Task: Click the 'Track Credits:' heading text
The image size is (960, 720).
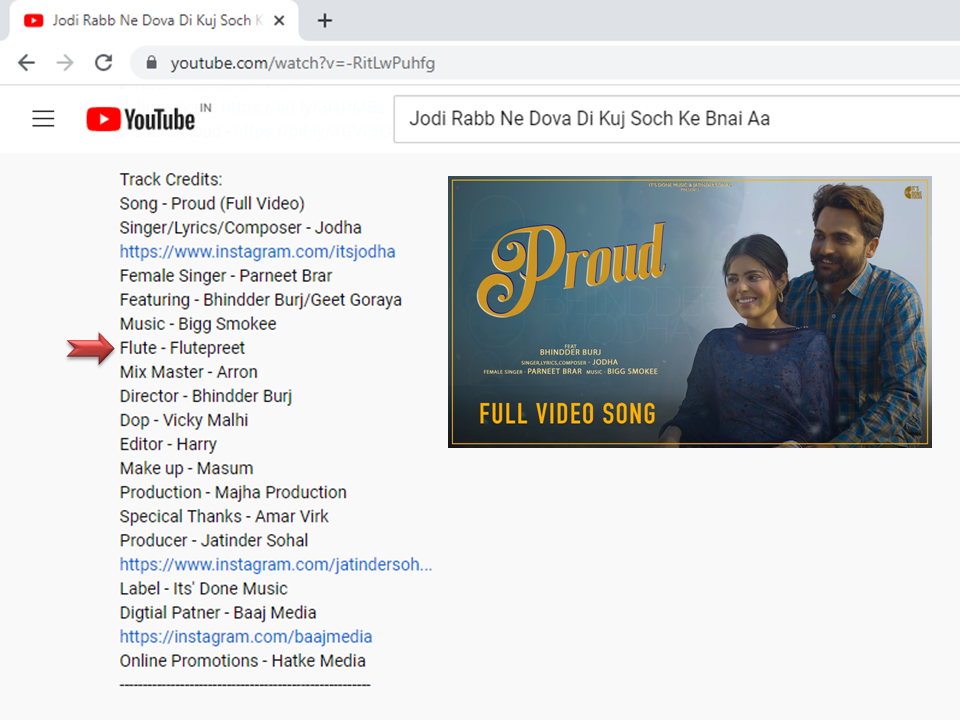Action: pyautogui.click(x=171, y=180)
